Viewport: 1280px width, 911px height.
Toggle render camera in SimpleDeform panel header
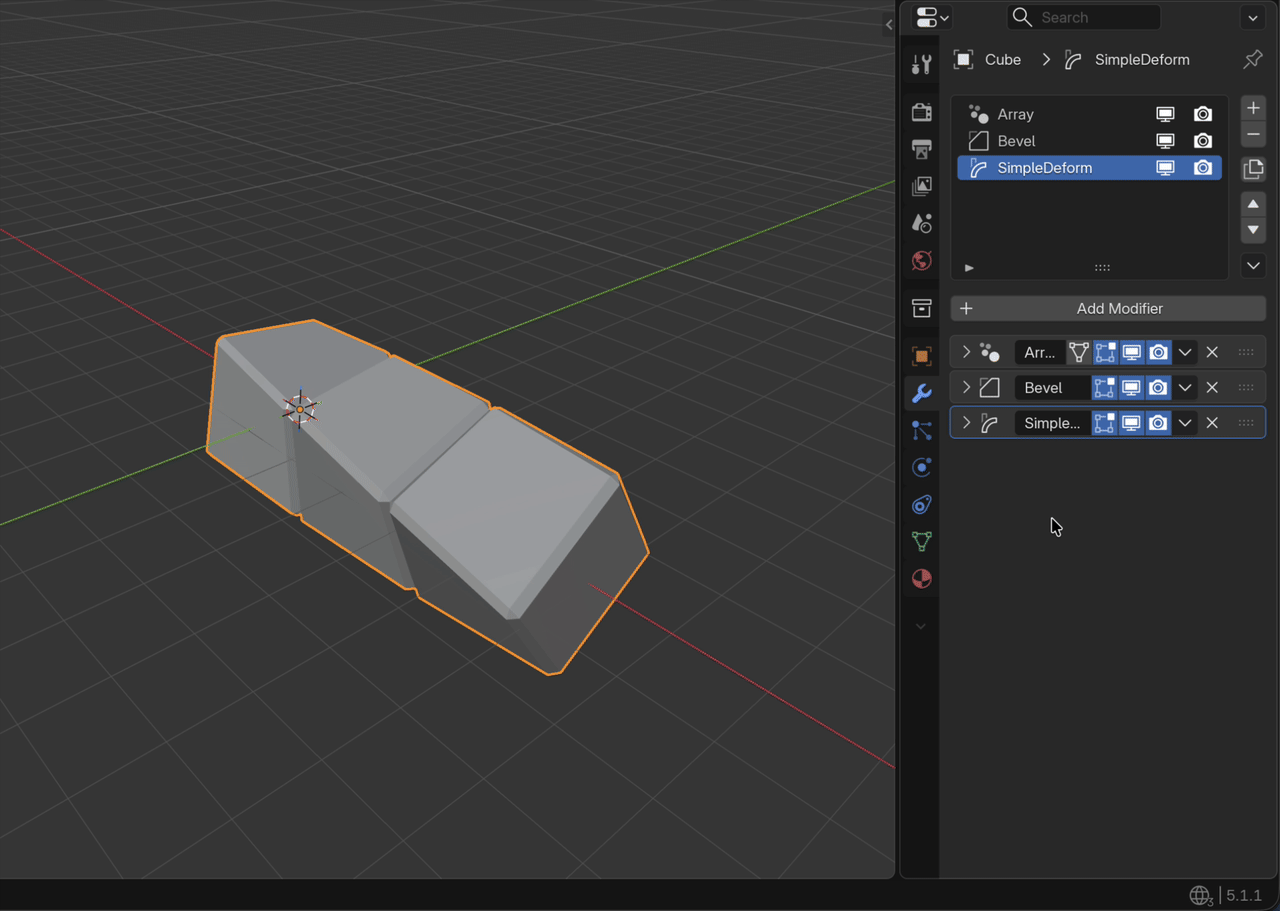click(1158, 423)
